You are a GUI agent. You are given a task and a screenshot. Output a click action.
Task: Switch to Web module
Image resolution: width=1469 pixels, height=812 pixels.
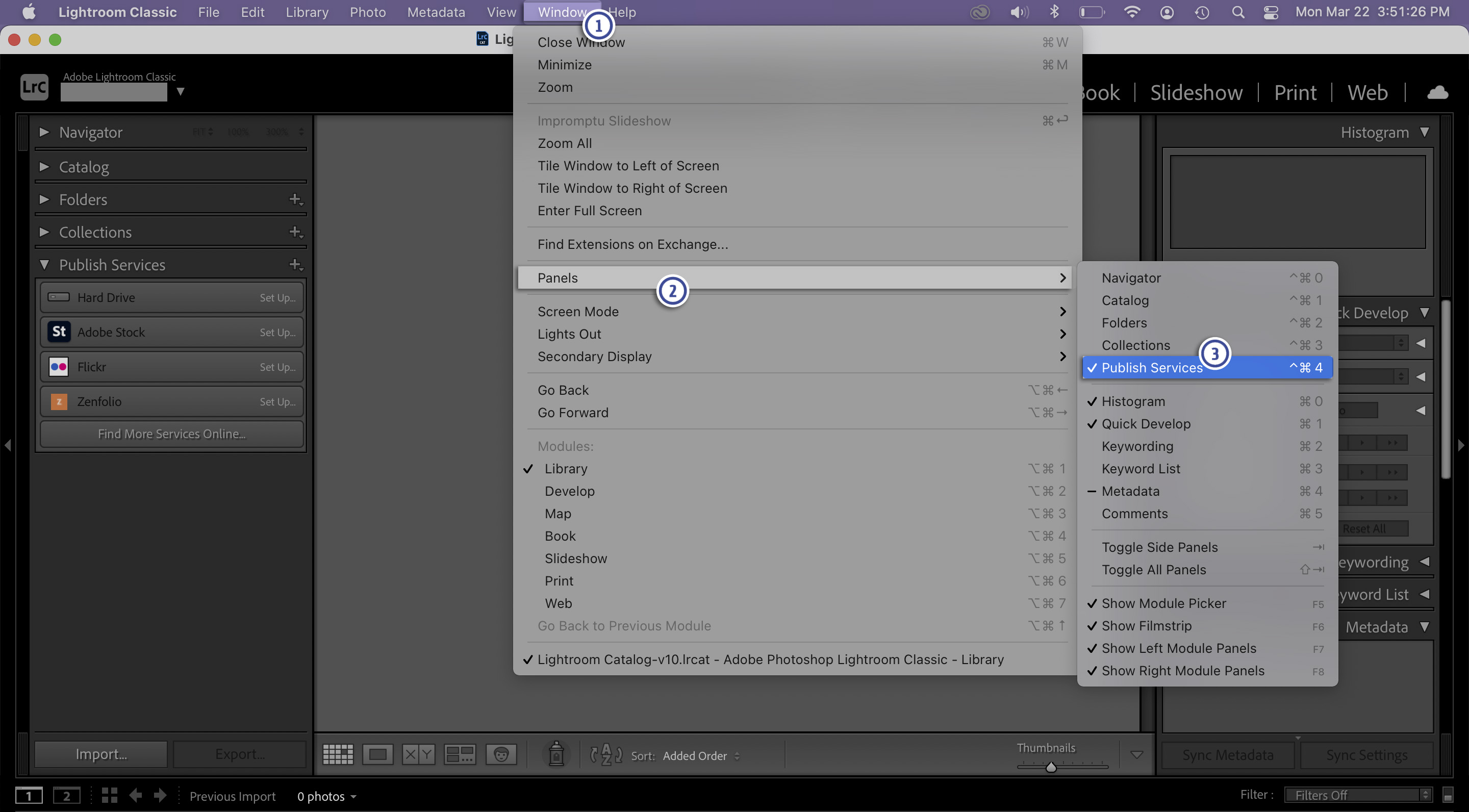1367,92
